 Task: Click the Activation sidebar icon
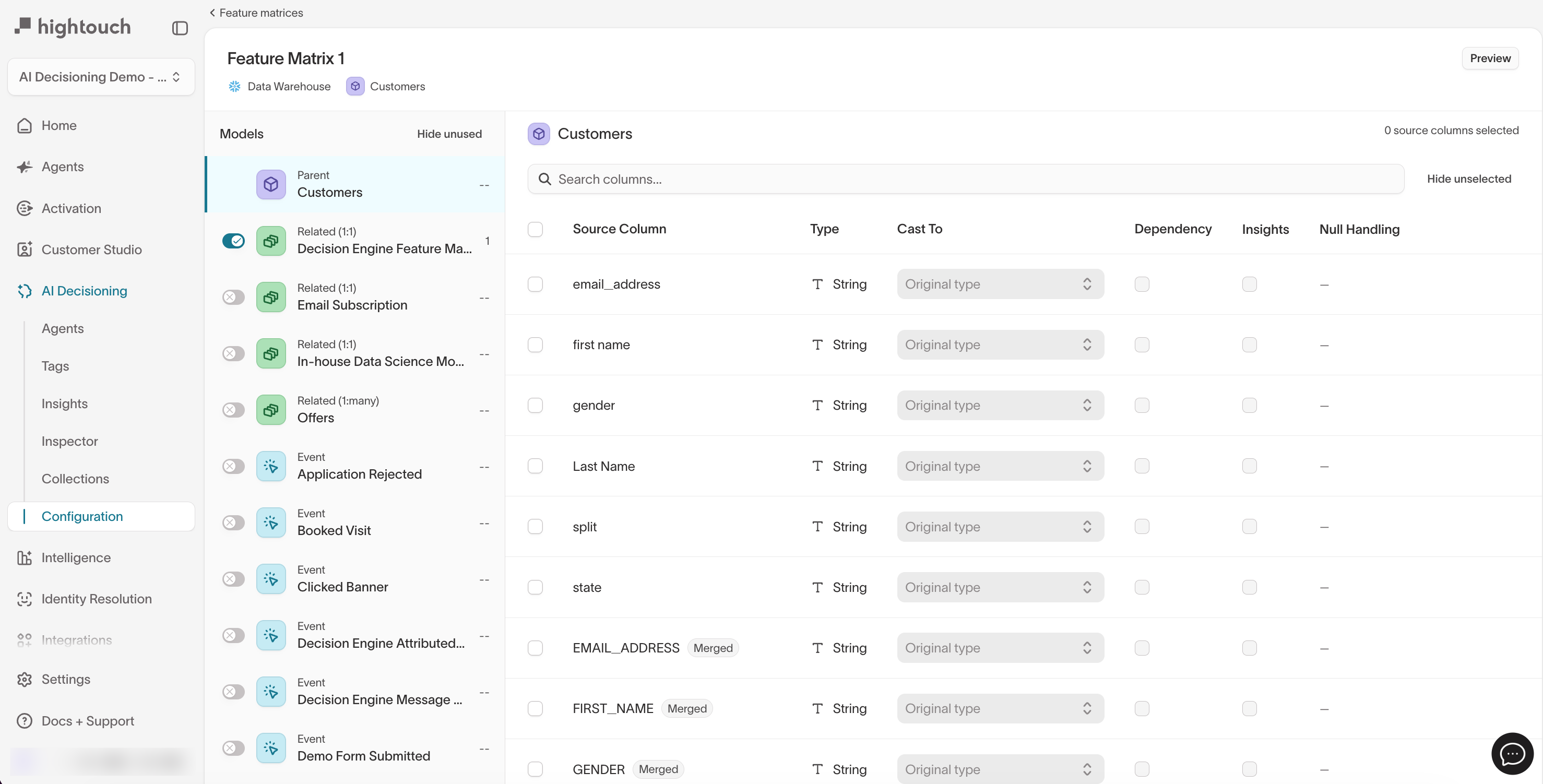click(25, 208)
